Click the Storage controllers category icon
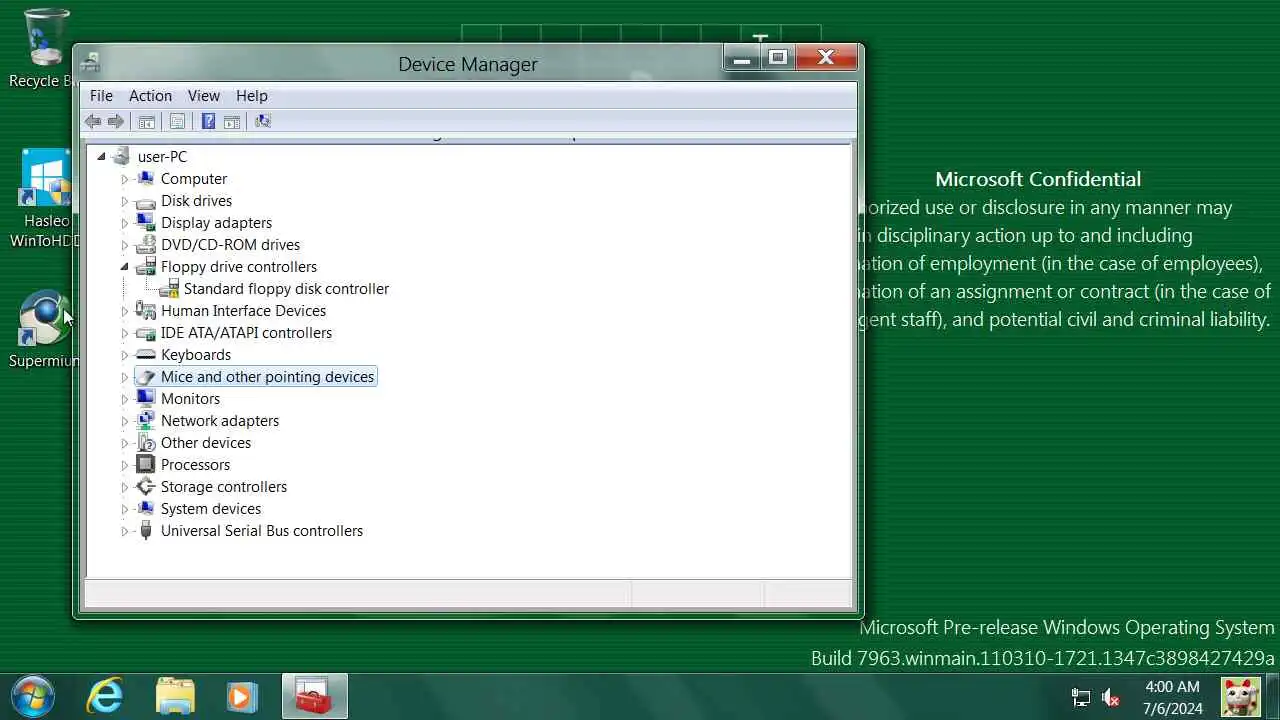This screenshot has height=720, width=1280. (146, 487)
